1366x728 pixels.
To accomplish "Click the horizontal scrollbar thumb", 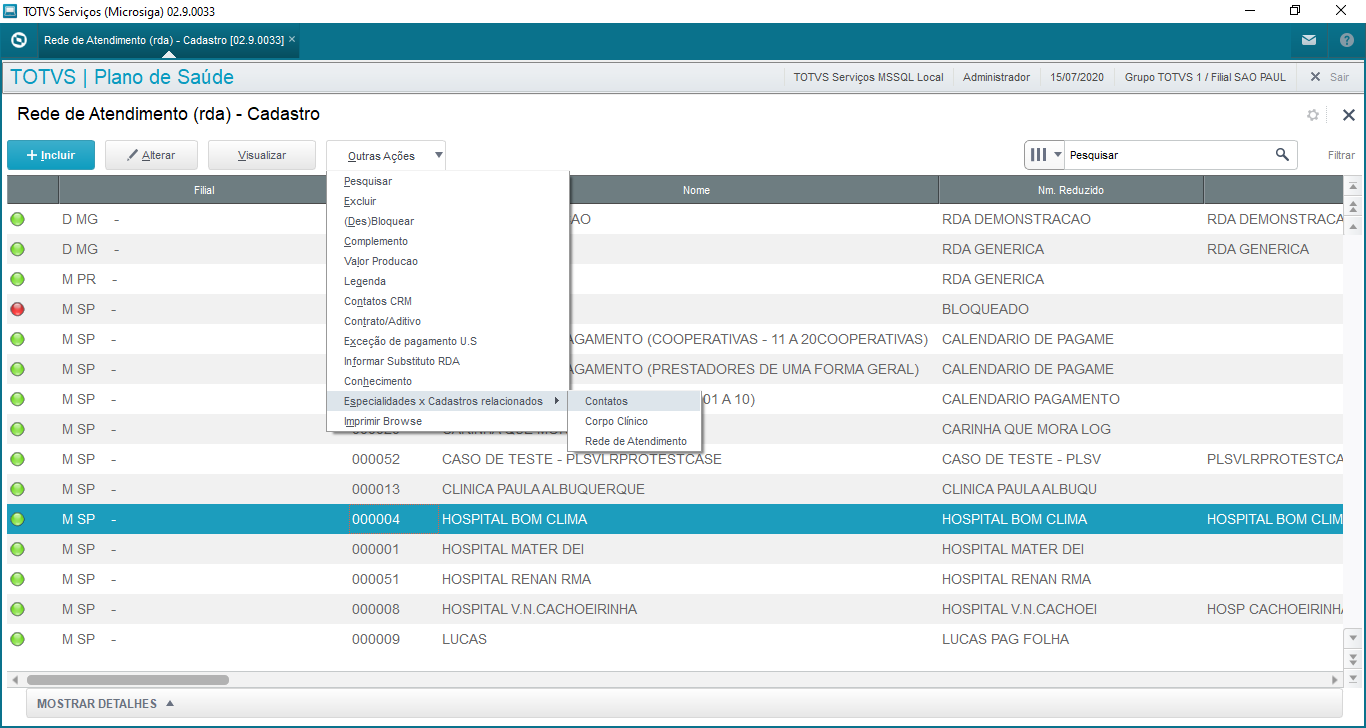I will (x=128, y=680).
